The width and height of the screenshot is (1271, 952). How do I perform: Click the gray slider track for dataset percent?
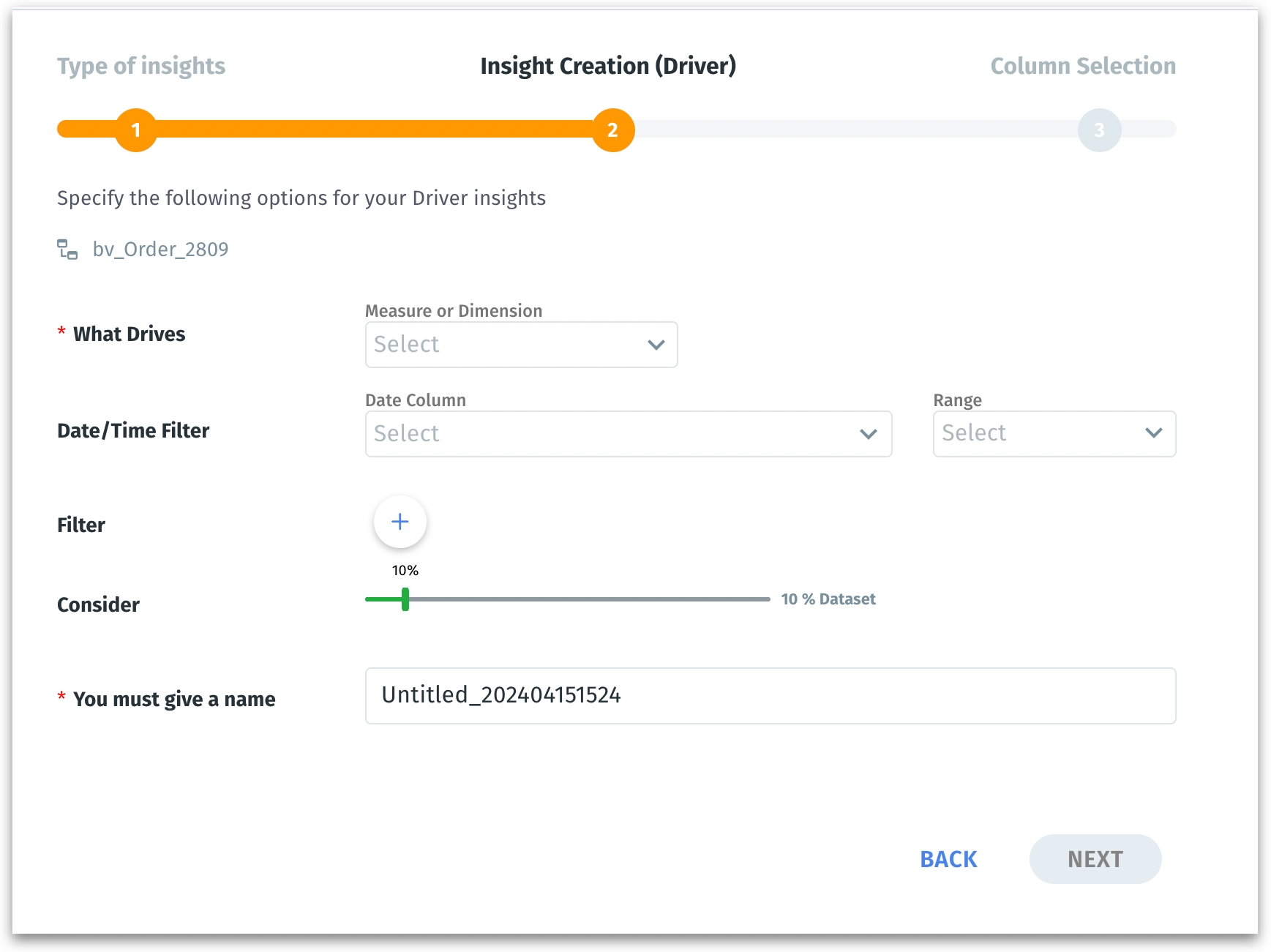coord(585,599)
